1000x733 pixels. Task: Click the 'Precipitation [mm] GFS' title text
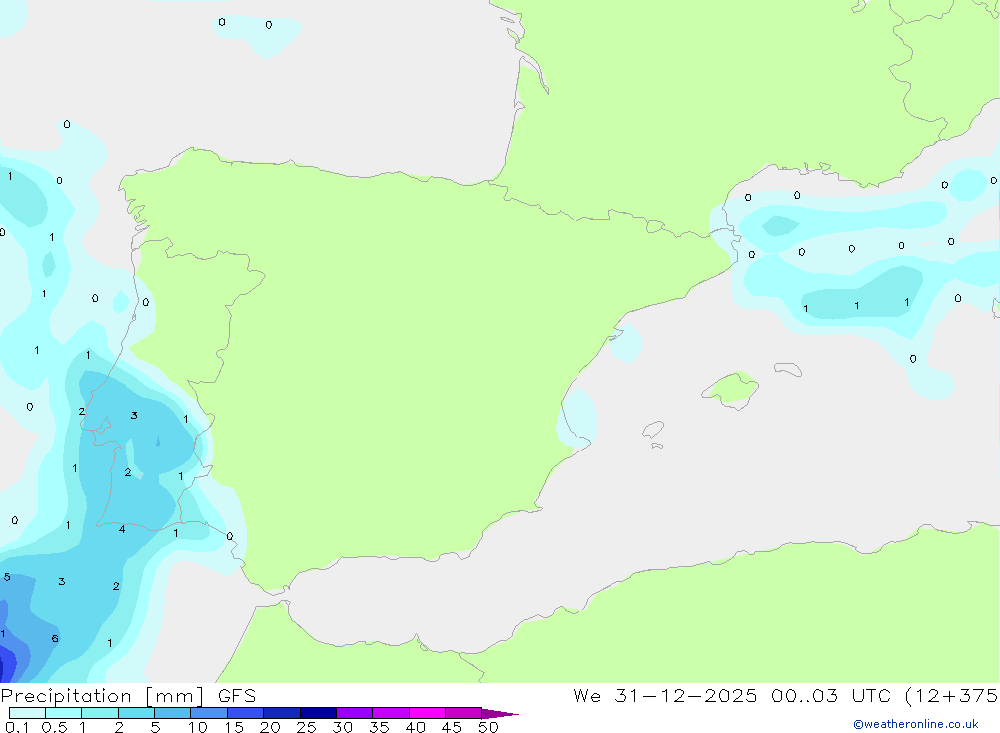(x=128, y=696)
